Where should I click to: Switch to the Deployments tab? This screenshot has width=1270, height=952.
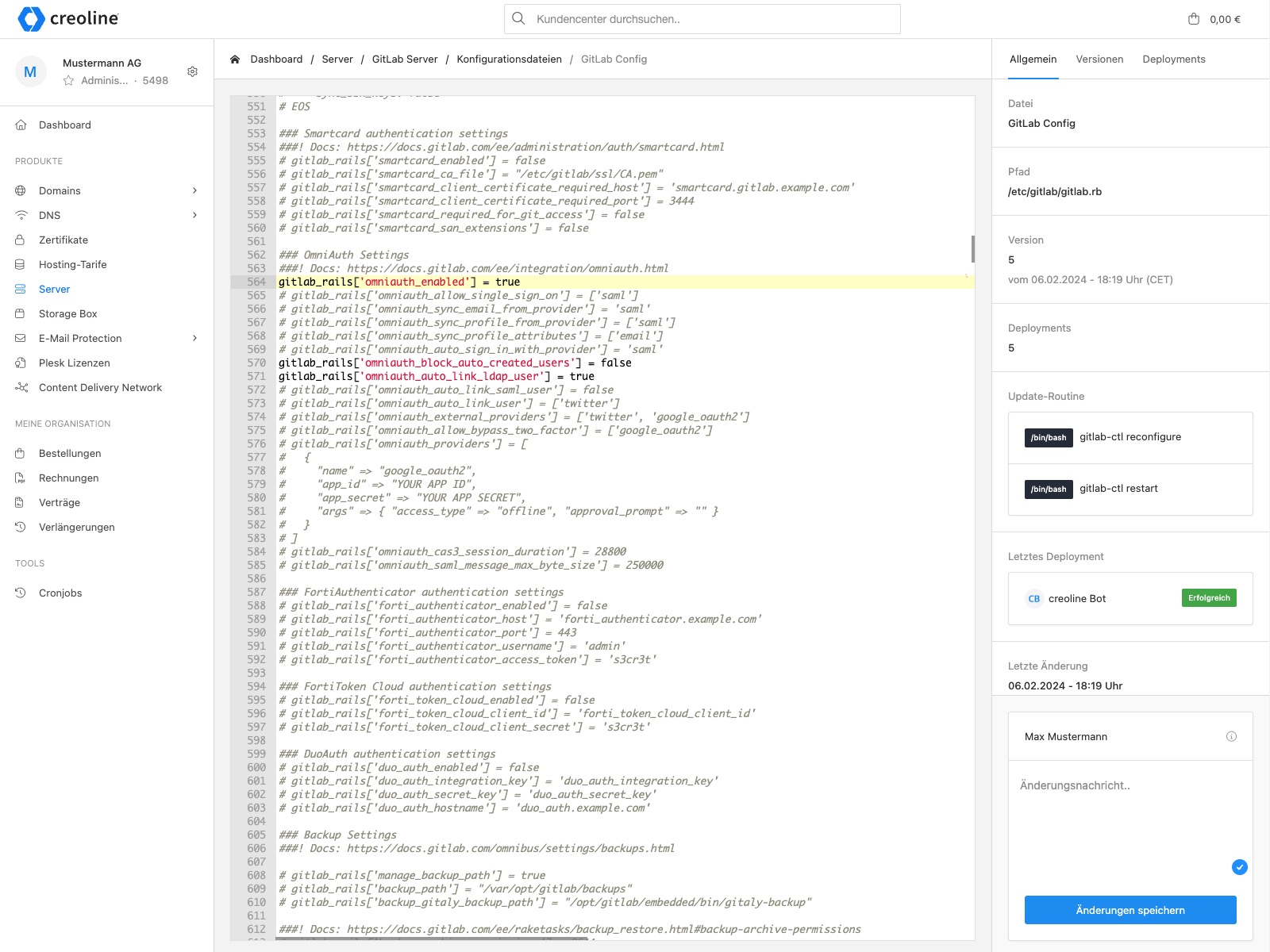pos(1174,59)
